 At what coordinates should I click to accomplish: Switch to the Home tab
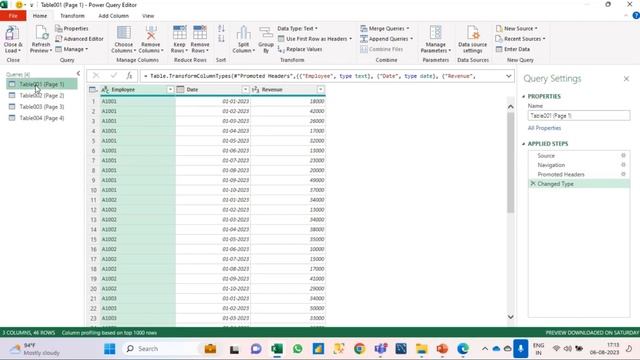pyautogui.click(x=40, y=16)
